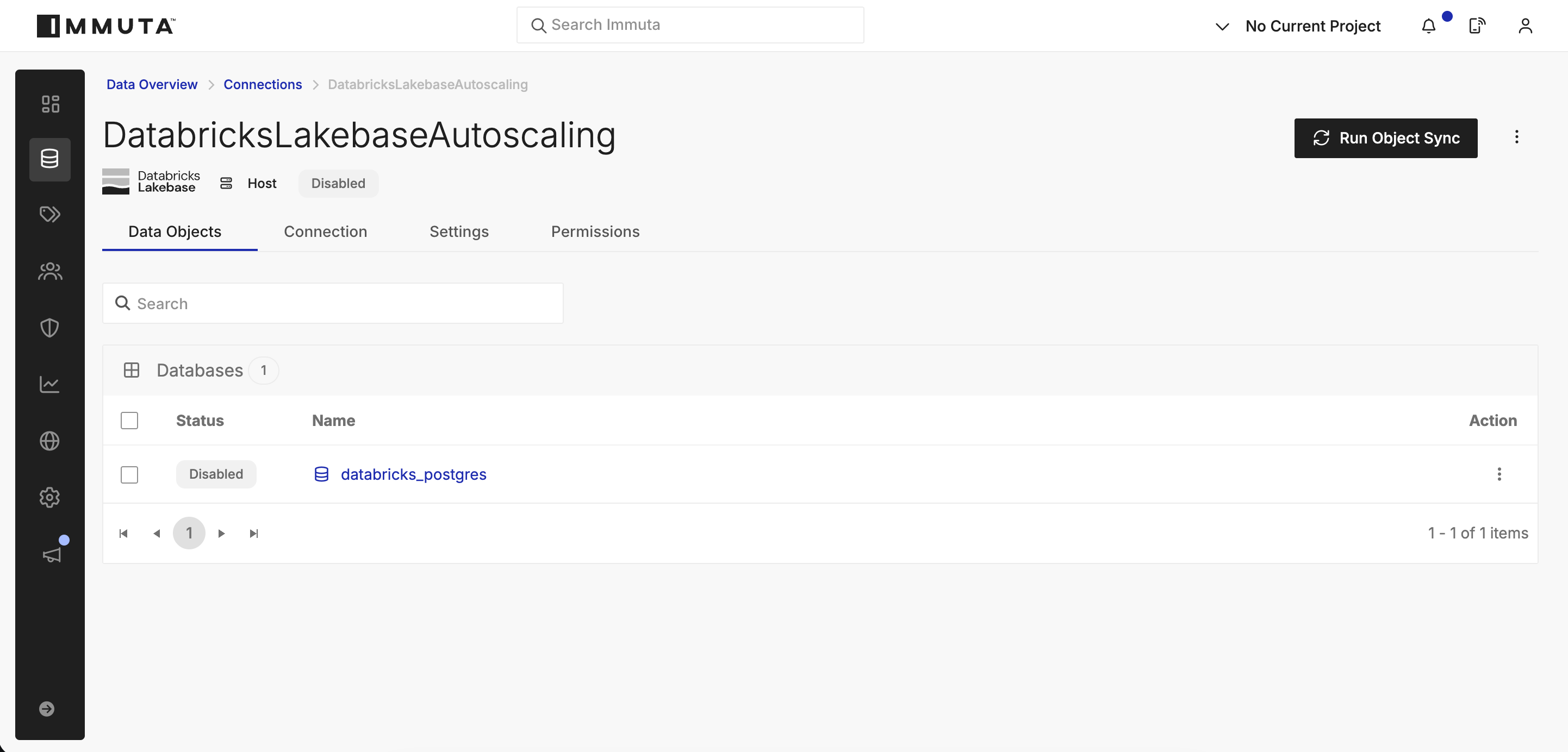The width and height of the screenshot is (1568, 752).
Task: Click the Host server icon
Action: (x=226, y=183)
